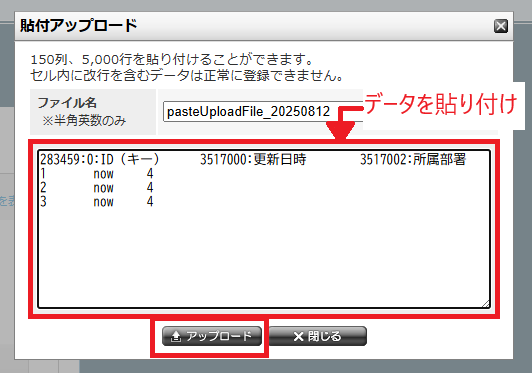Click the ファイル名 label
This screenshot has height=373, width=532.
coord(67,102)
